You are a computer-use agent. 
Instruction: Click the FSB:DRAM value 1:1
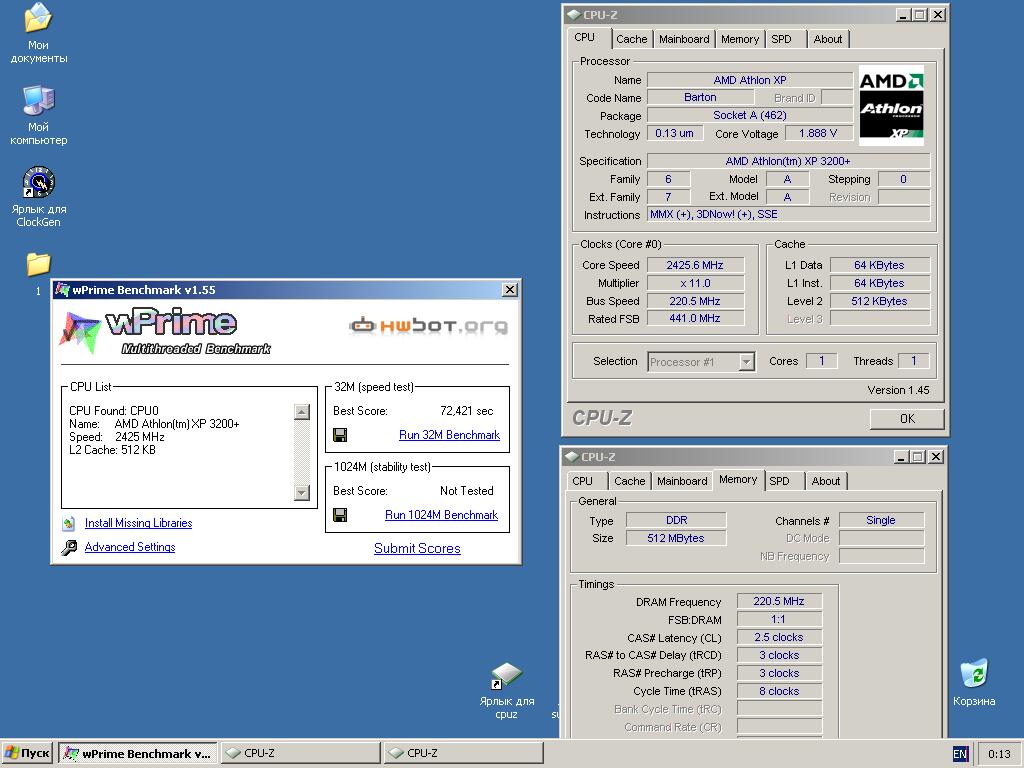coord(778,619)
